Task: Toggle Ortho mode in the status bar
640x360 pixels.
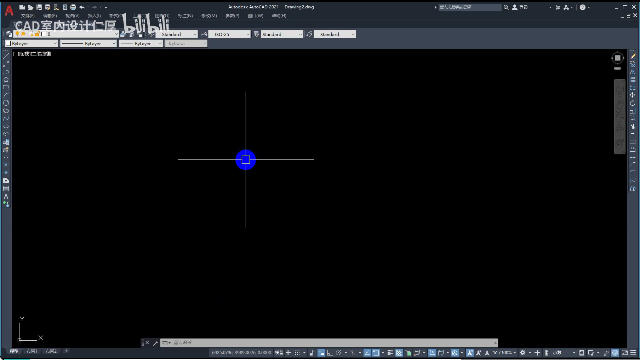Action: pos(329,353)
